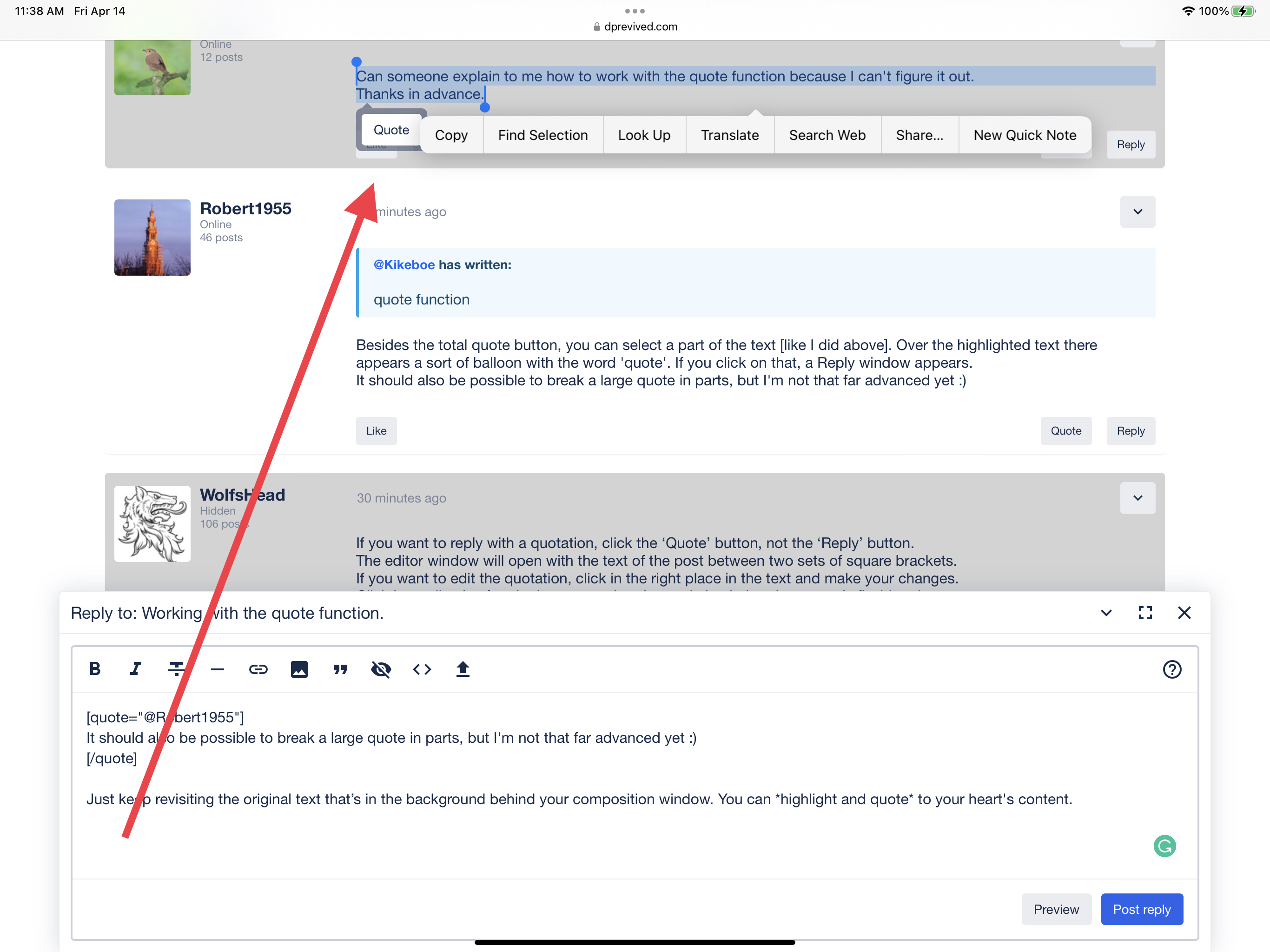
Task: Insert a link with the chain icon
Action: (x=258, y=669)
